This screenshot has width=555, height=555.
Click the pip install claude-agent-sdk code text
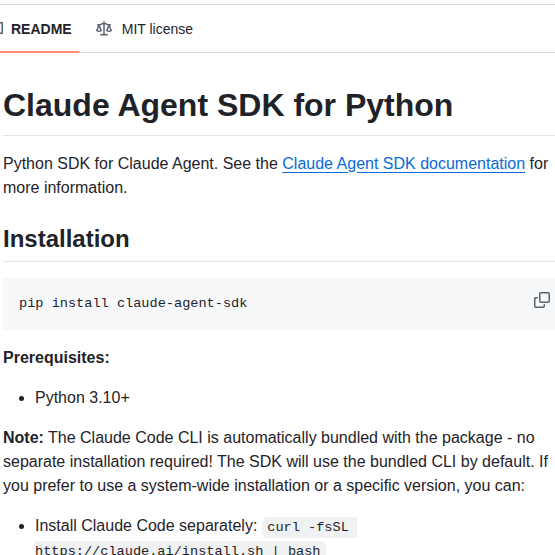click(x=133, y=303)
